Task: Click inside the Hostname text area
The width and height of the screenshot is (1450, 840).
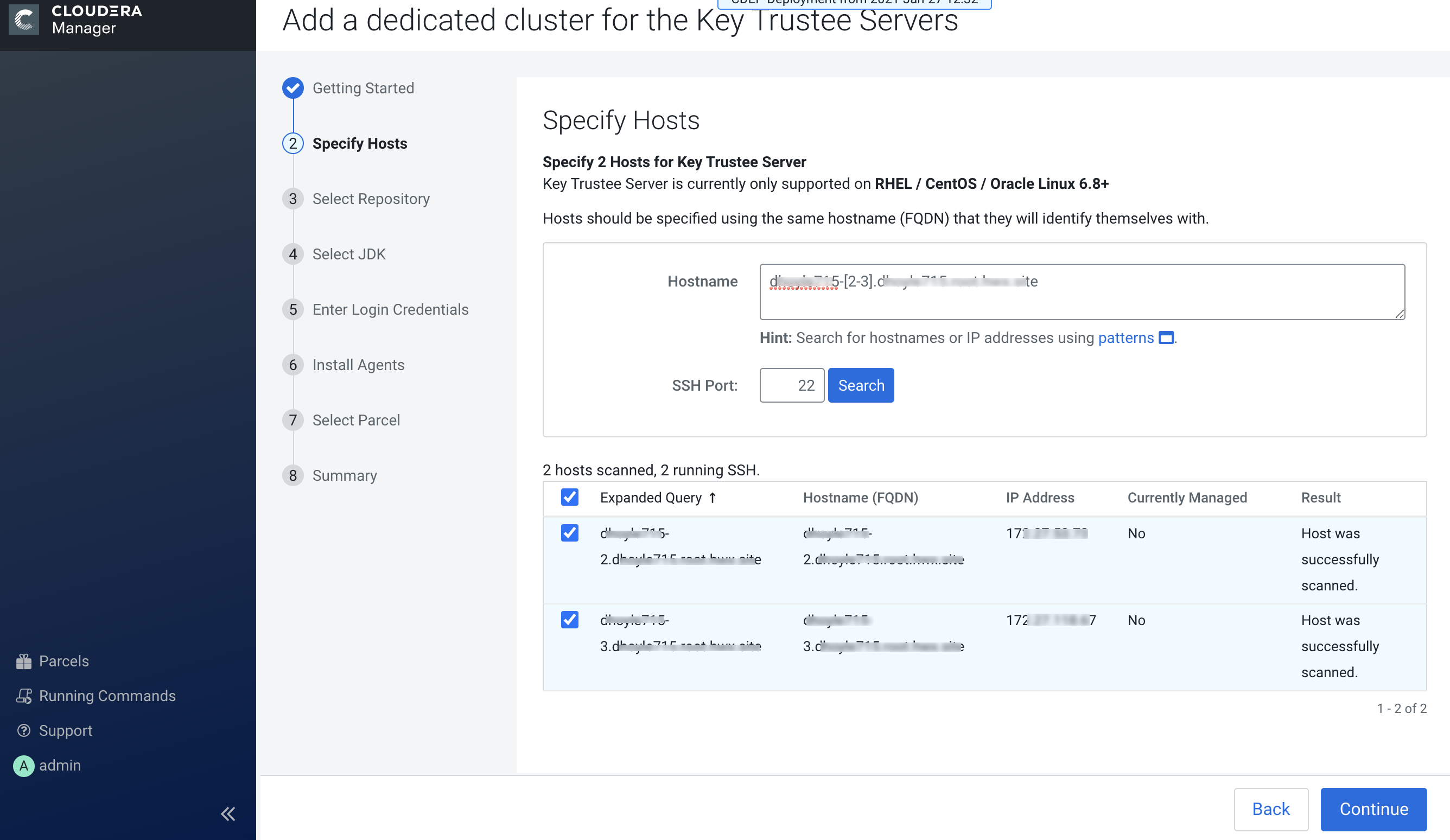Action: click(1082, 292)
